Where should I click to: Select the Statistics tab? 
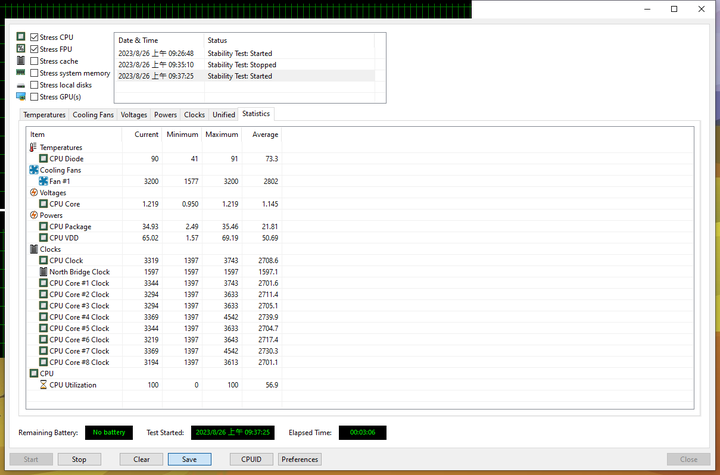click(x=256, y=113)
